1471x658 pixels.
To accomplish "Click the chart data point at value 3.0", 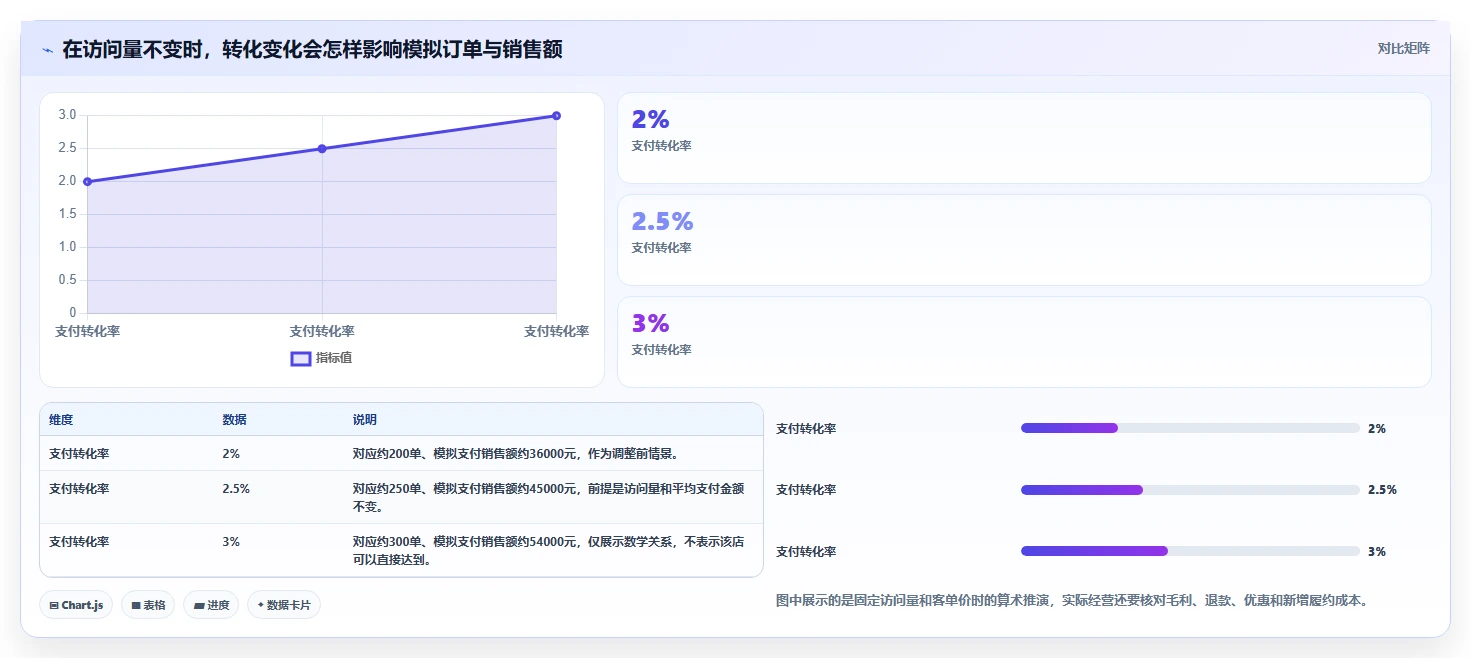I will click(556, 115).
